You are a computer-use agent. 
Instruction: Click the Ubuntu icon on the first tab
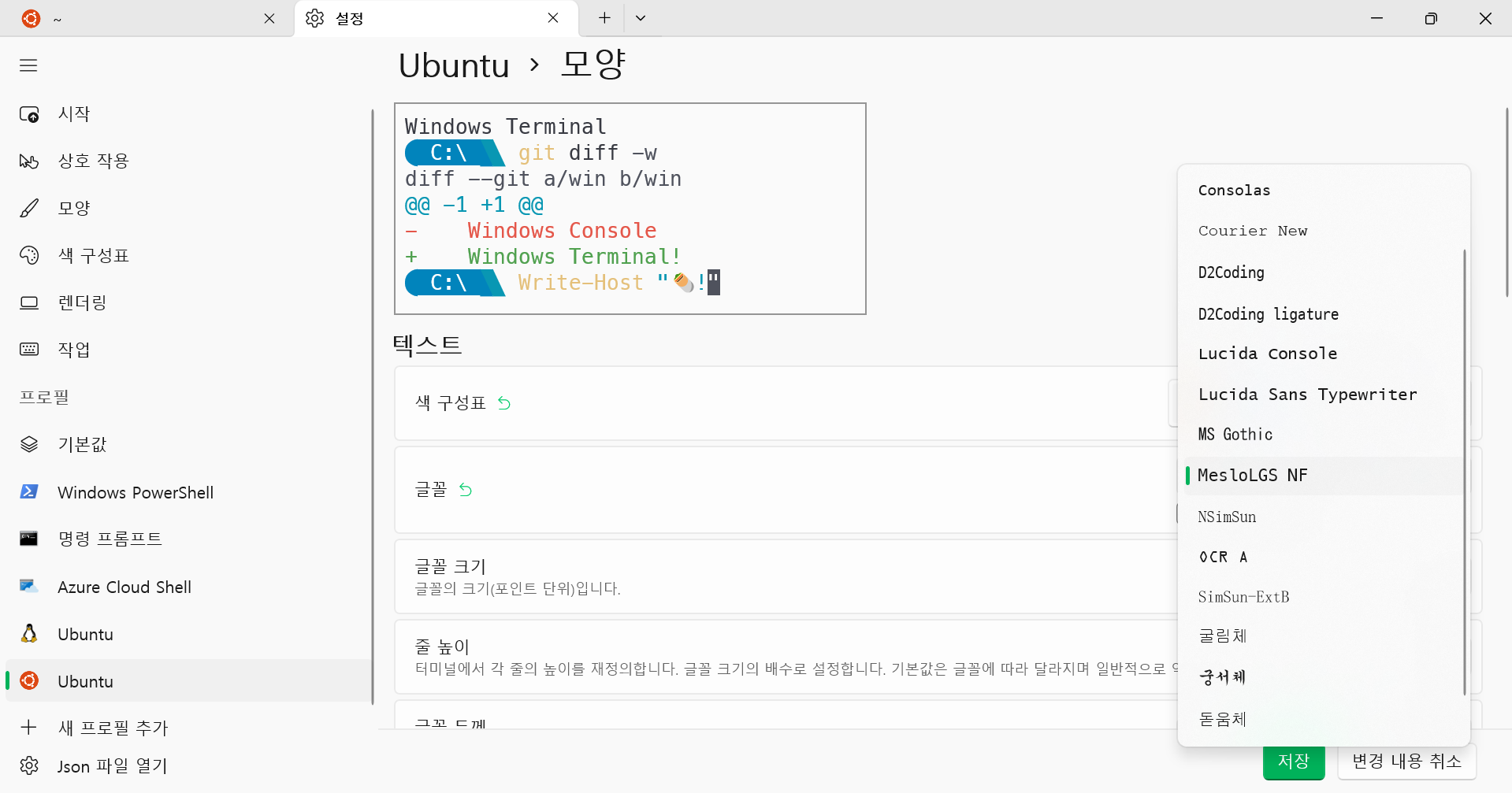tap(31, 18)
